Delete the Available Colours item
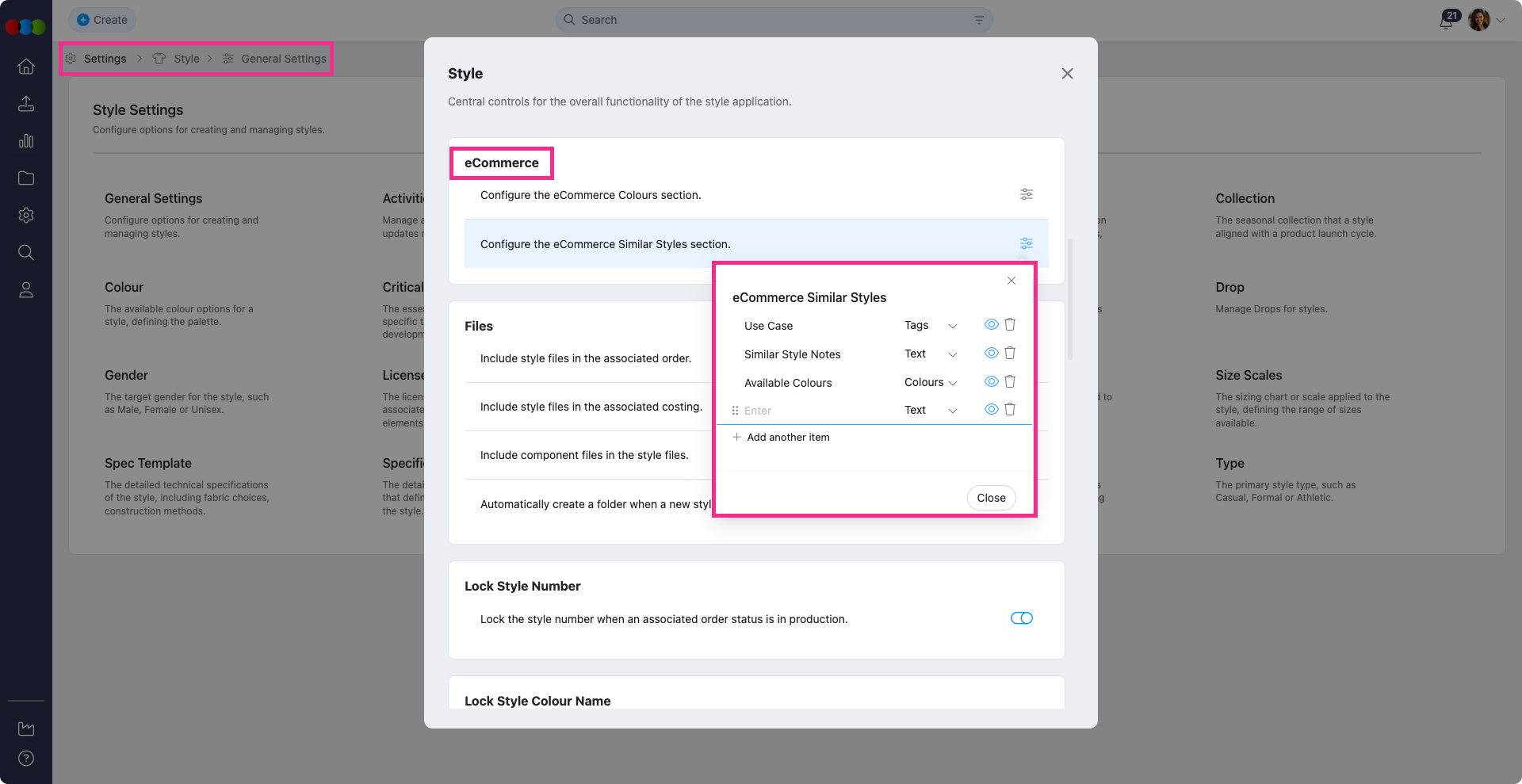The image size is (1522, 784). pyautogui.click(x=1010, y=382)
